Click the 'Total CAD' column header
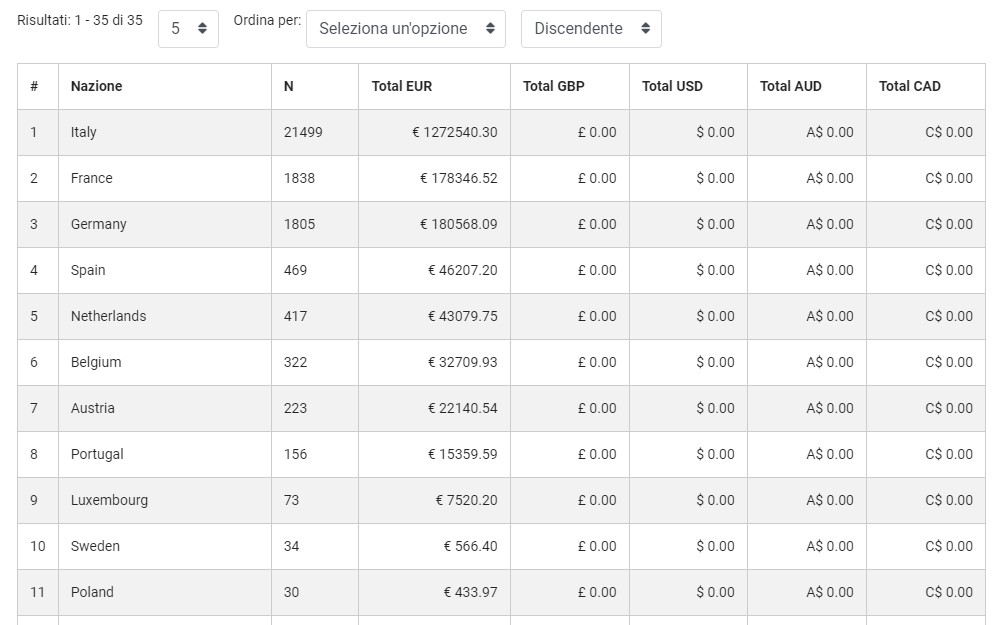995x625 pixels. [x=909, y=86]
